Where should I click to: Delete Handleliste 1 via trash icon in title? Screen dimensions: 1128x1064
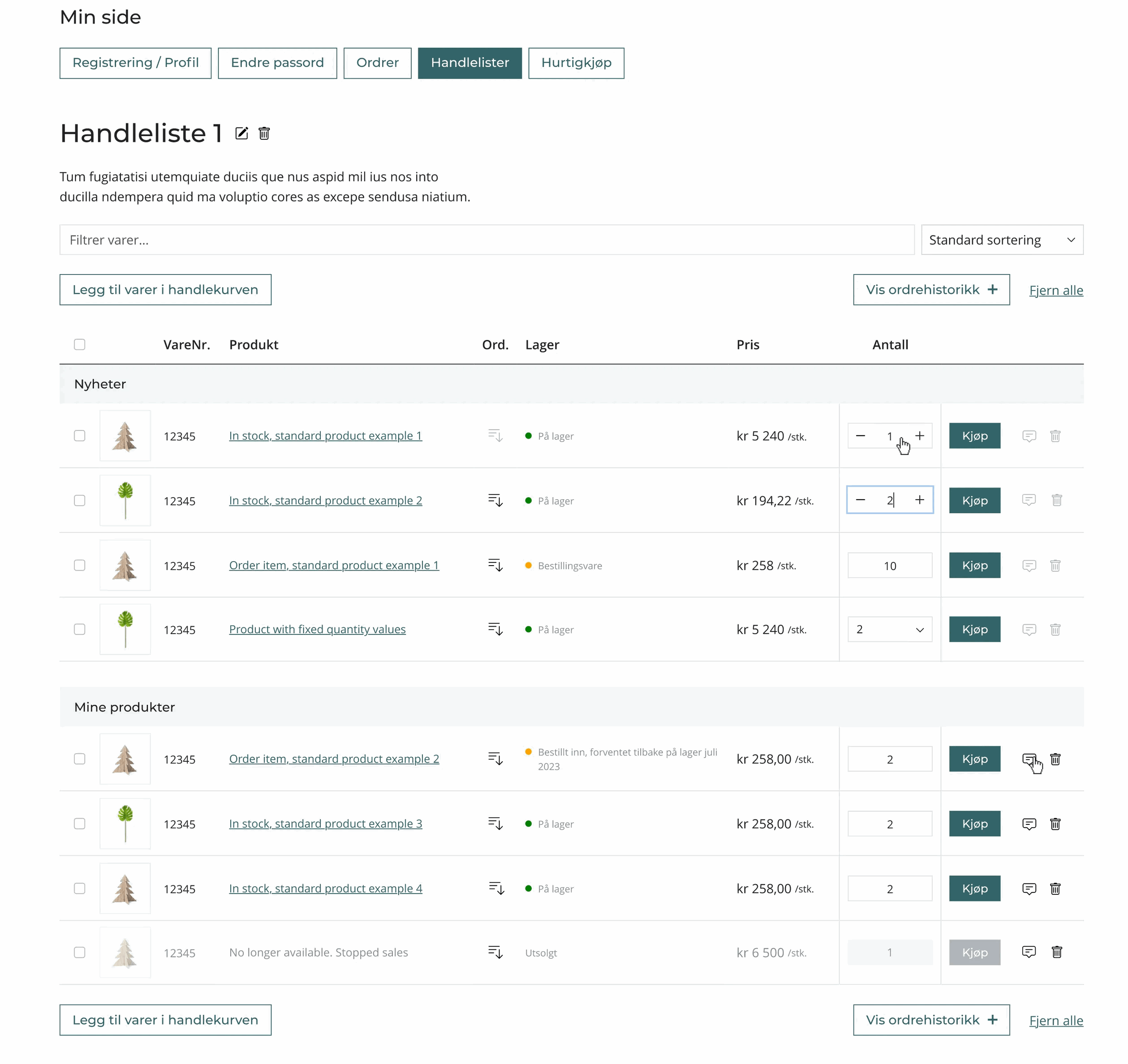click(x=264, y=133)
